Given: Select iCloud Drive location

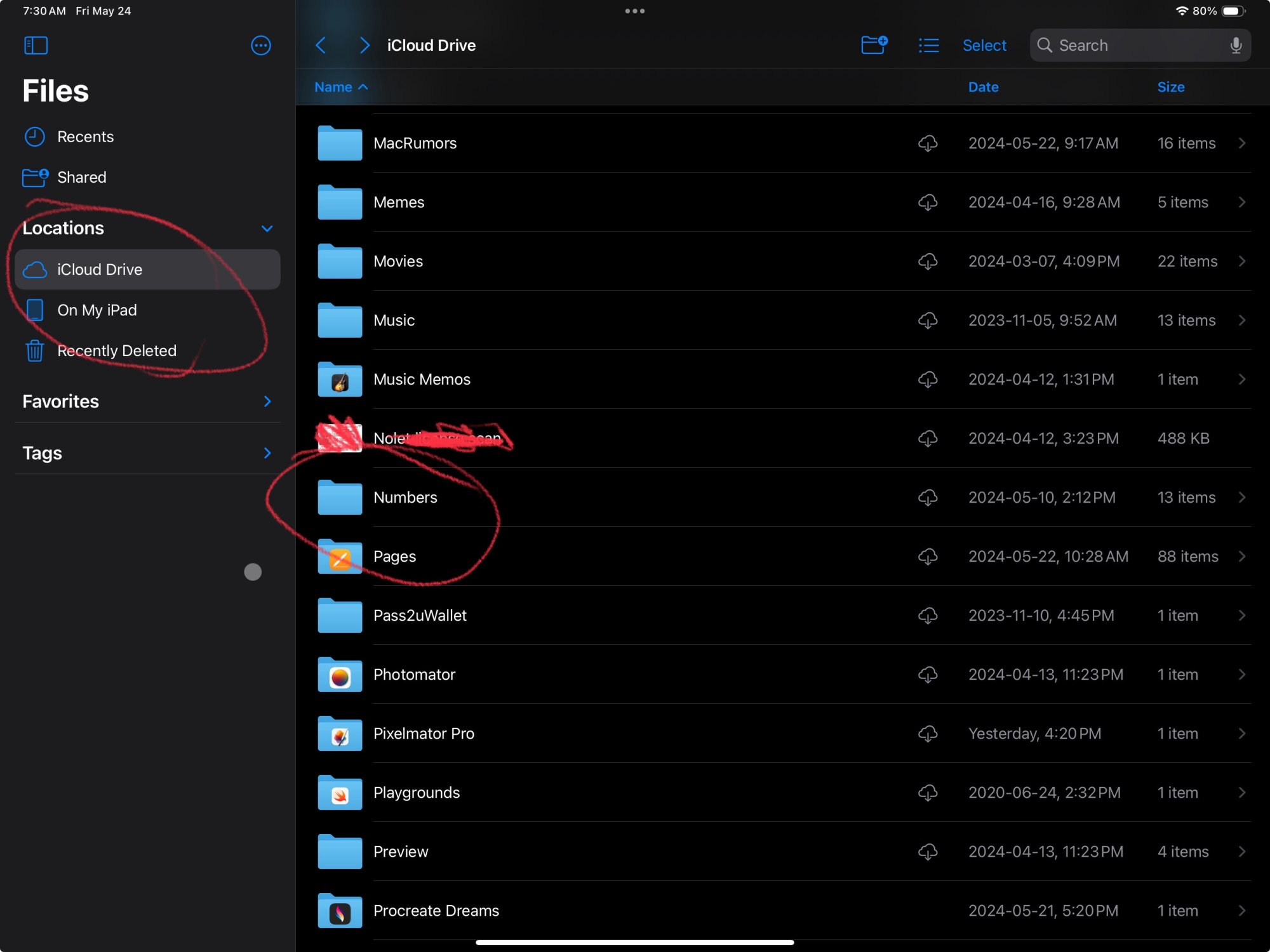Looking at the screenshot, I should pyautogui.click(x=147, y=269).
